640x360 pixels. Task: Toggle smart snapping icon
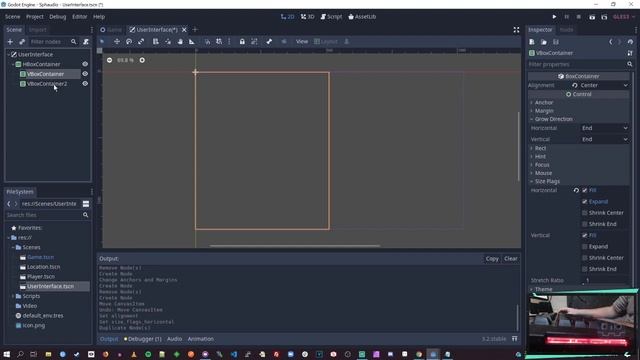[x=207, y=42]
